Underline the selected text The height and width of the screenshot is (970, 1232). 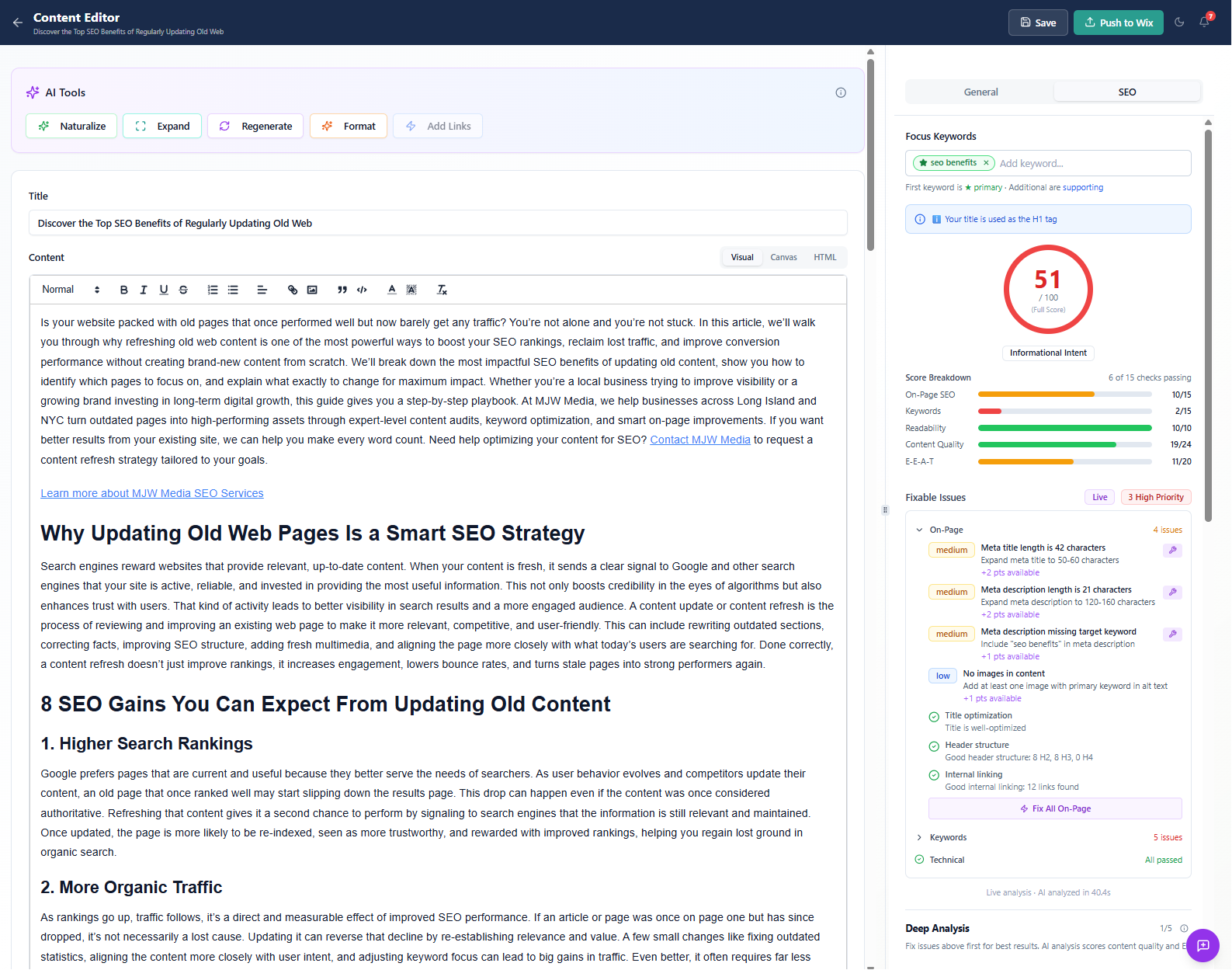click(164, 290)
